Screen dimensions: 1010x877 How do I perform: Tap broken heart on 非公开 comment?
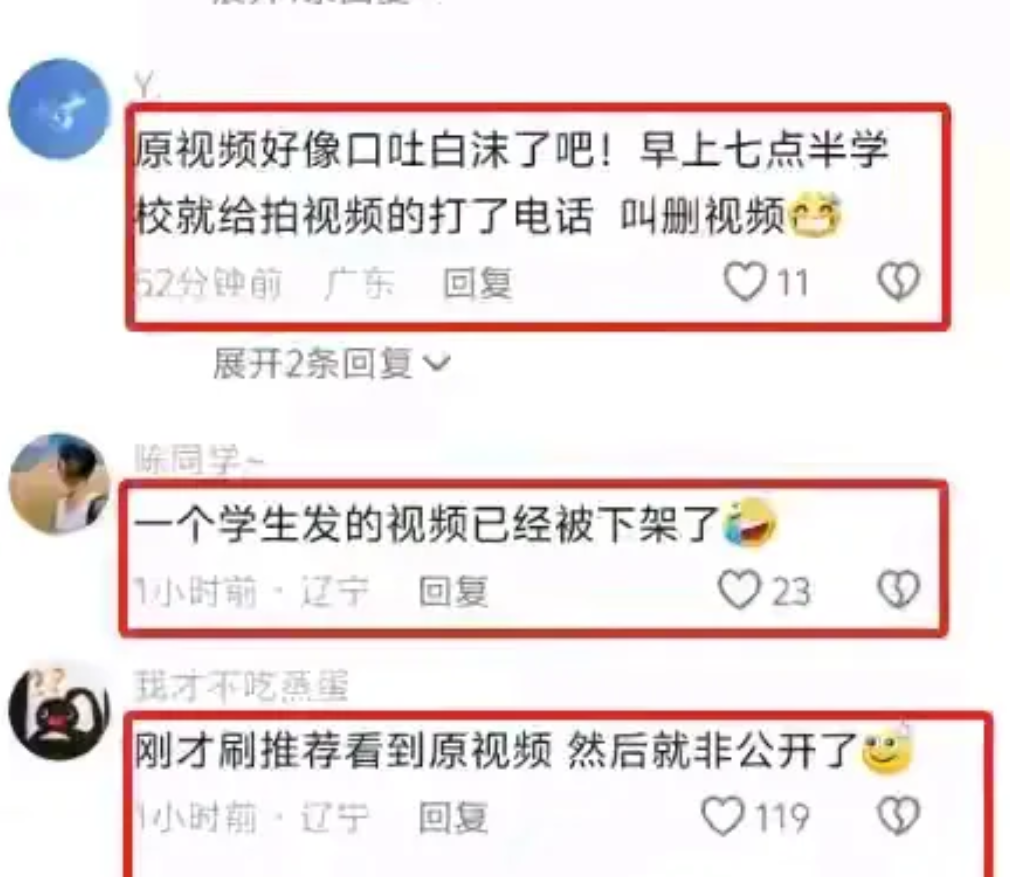pyautogui.click(x=899, y=816)
